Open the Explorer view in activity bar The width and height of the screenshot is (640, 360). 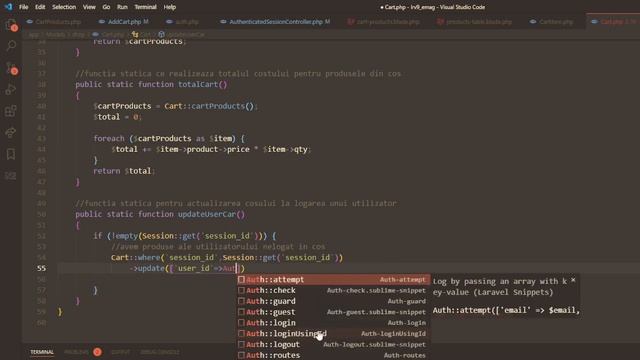tap(11, 25)
